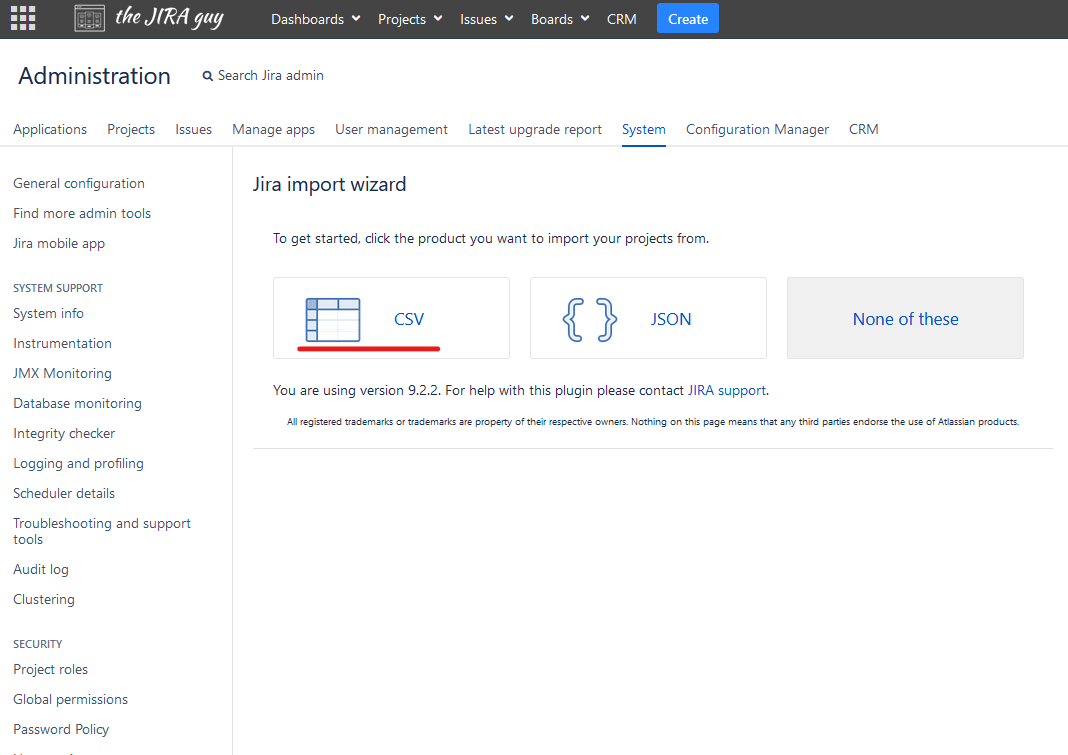The height and width of the screenshot is (755, 1068).
Task: Open Project roles under Security
Action: [x=50, y=670]
